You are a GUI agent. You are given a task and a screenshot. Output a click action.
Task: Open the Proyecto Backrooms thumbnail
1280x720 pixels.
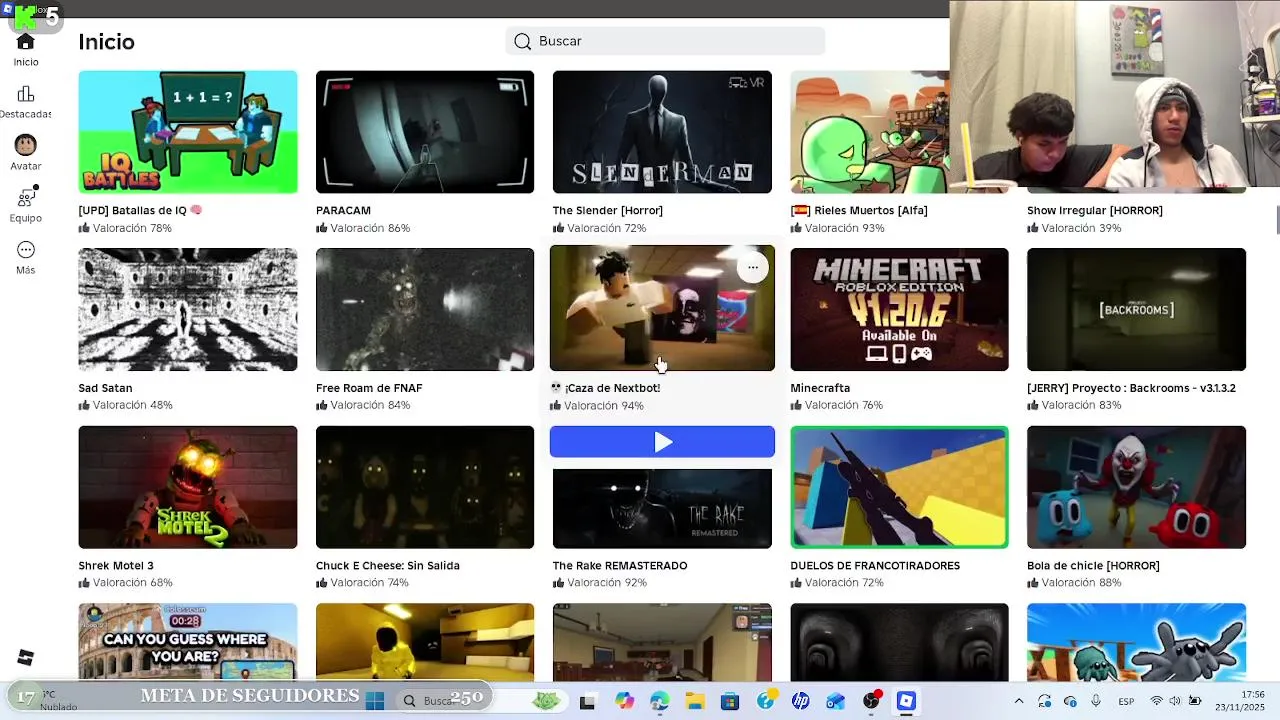point(1137,310)
